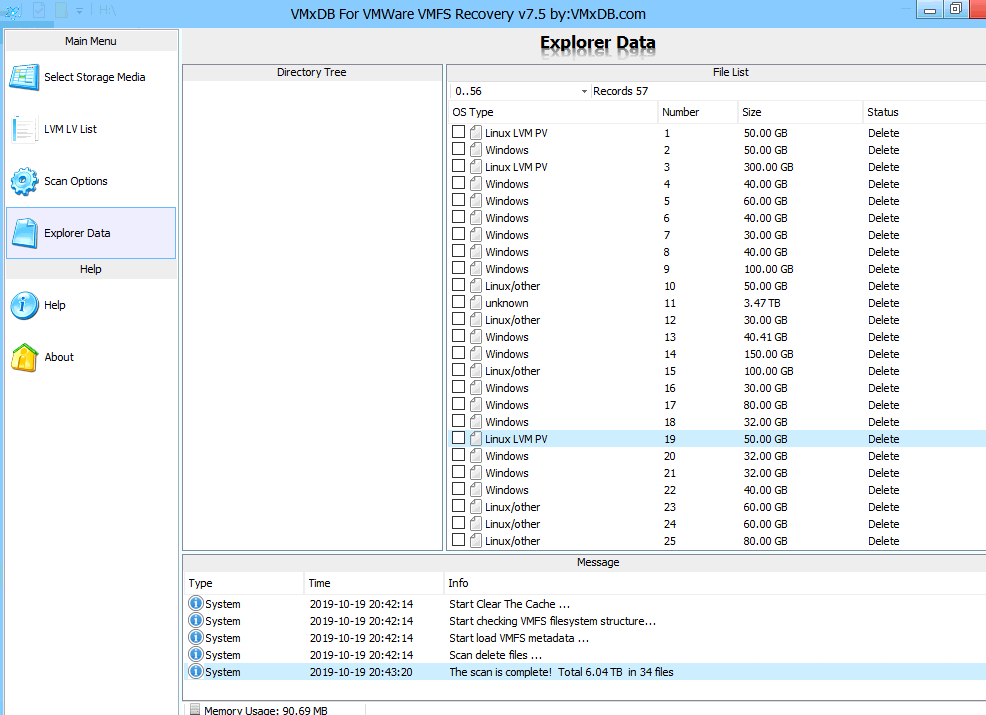Click the file icon for record number 22
This screenshot has width=986, height=715.
475,489
